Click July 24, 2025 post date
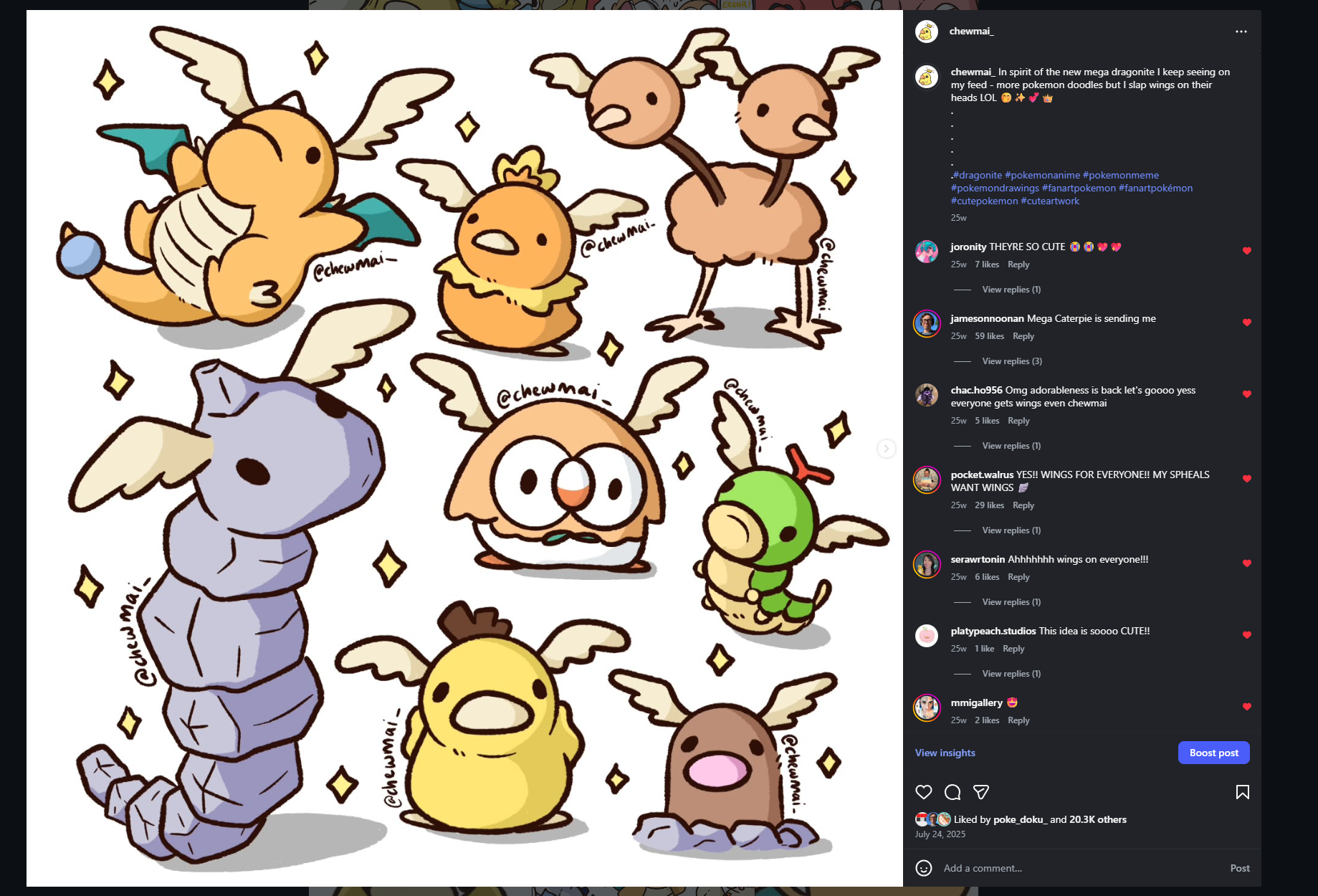Screen dimensions: 1318x896 pyautogui.click(x=940, y=834)
